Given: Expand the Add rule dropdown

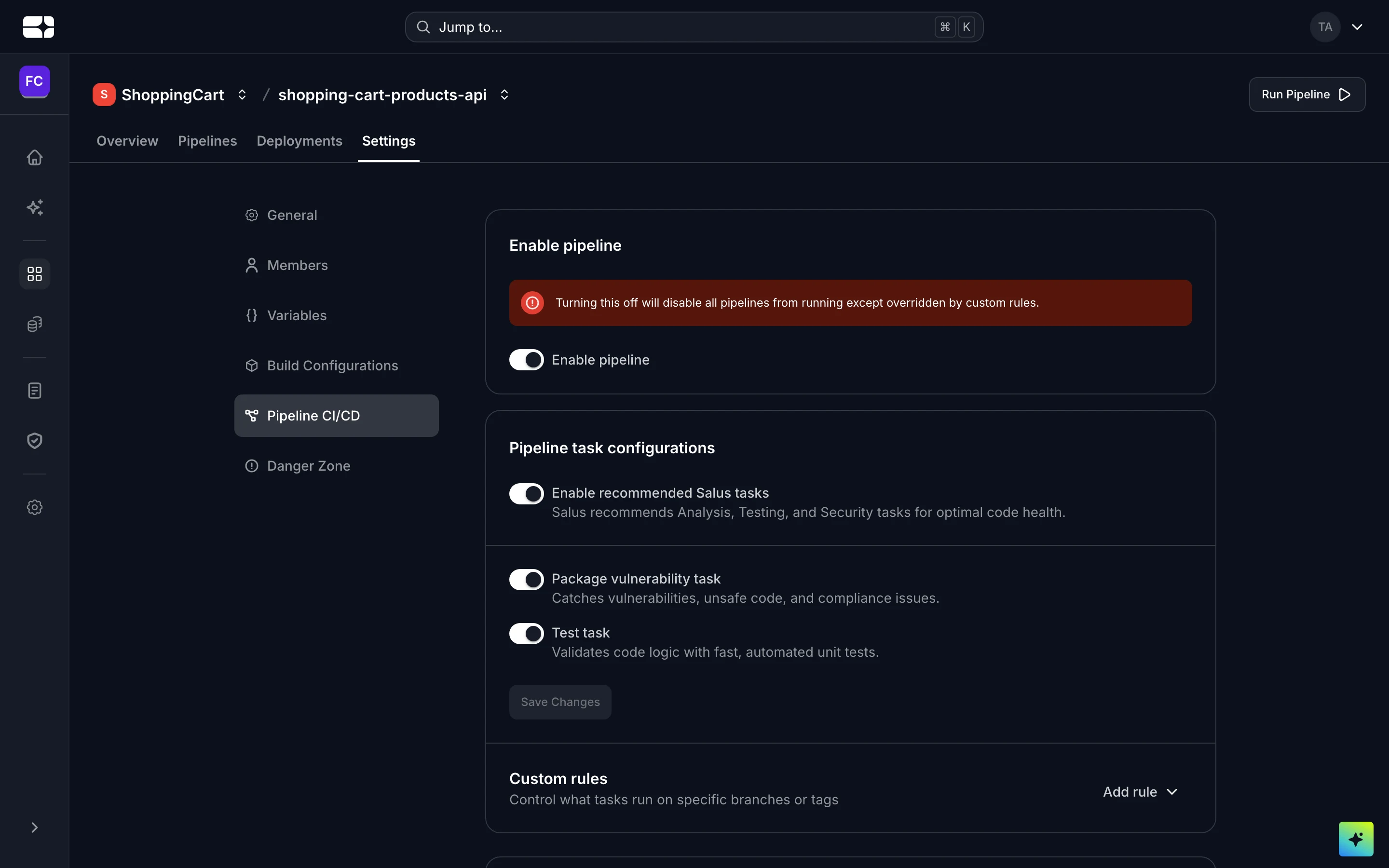Looking at the screenshot, I should tap(1141, 792).
